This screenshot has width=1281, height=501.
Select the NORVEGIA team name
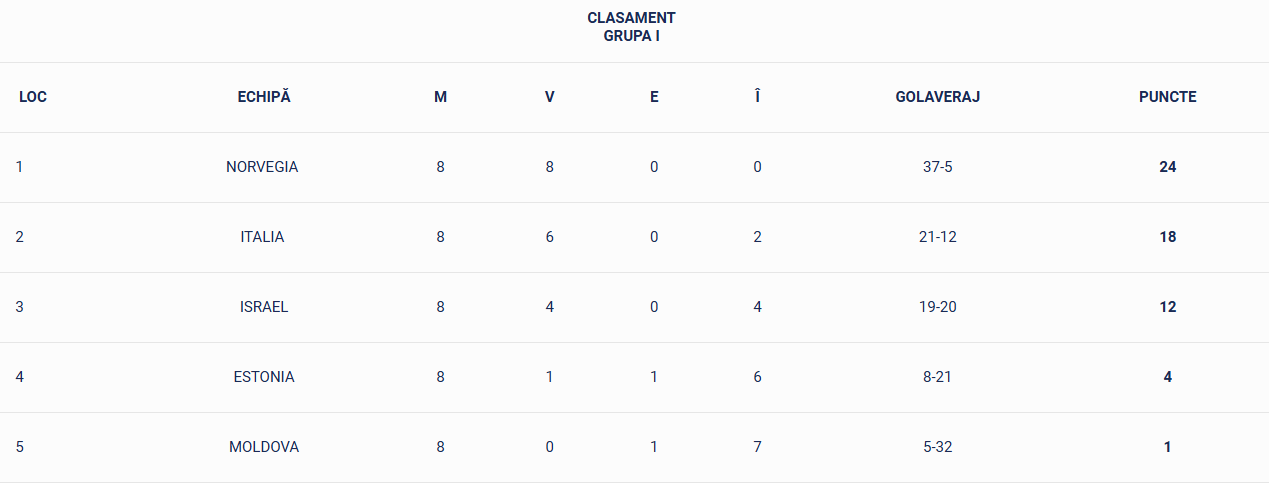coord(262,167)
